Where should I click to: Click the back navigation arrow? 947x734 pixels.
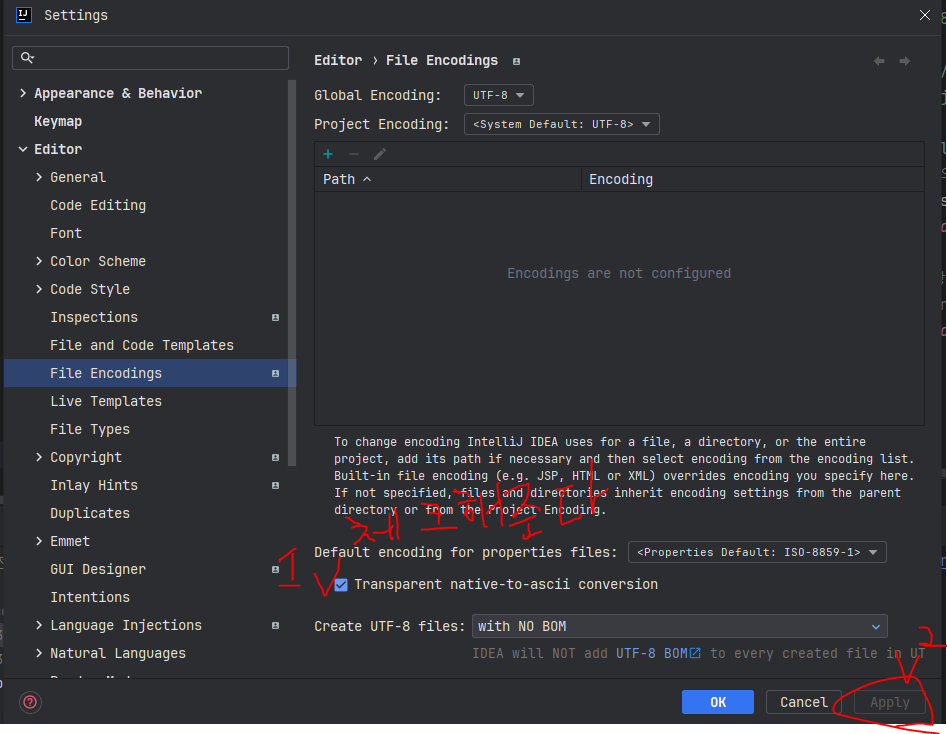point(879,61)
